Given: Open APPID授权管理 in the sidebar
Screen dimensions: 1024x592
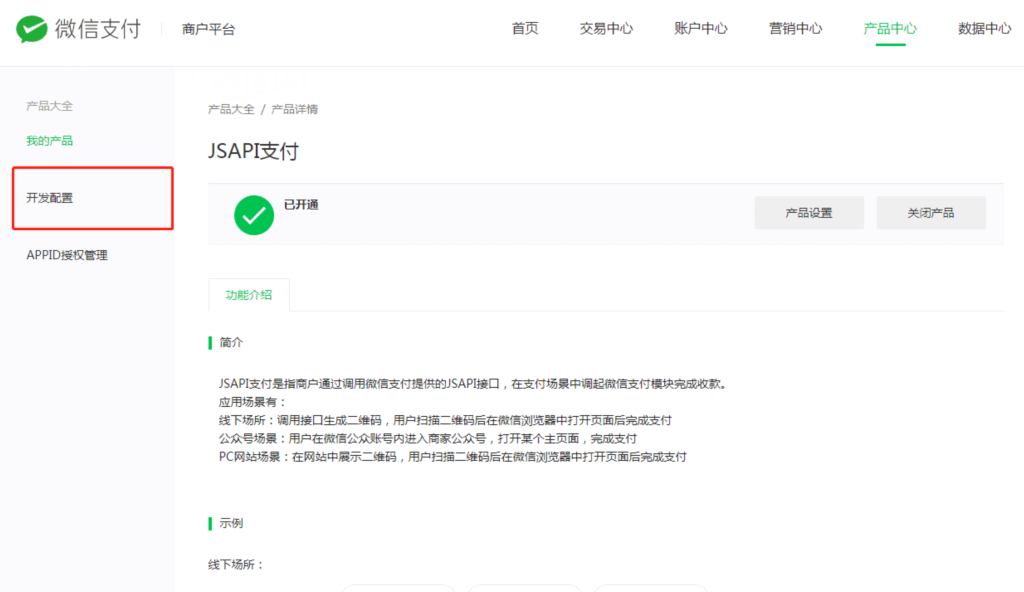Looking at the screenshot, I should (x=67, y=255).
